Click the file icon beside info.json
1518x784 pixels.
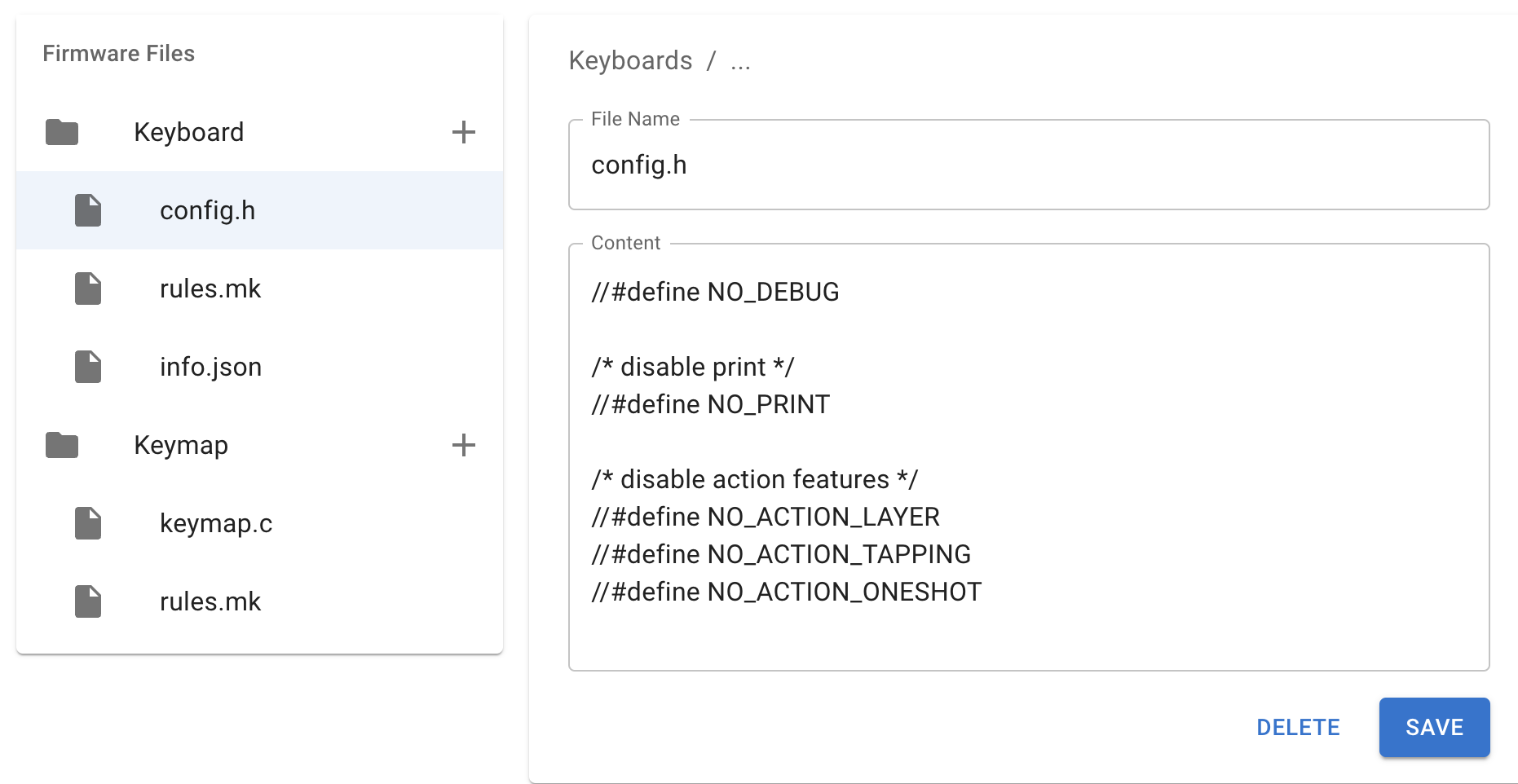(x=88, y=367)
